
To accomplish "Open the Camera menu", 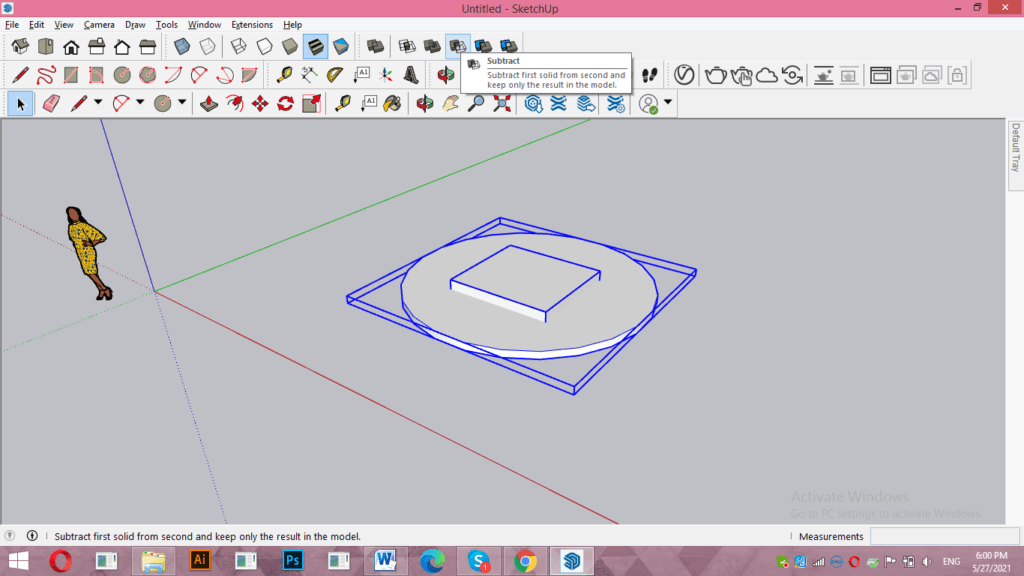I will 99,25.
